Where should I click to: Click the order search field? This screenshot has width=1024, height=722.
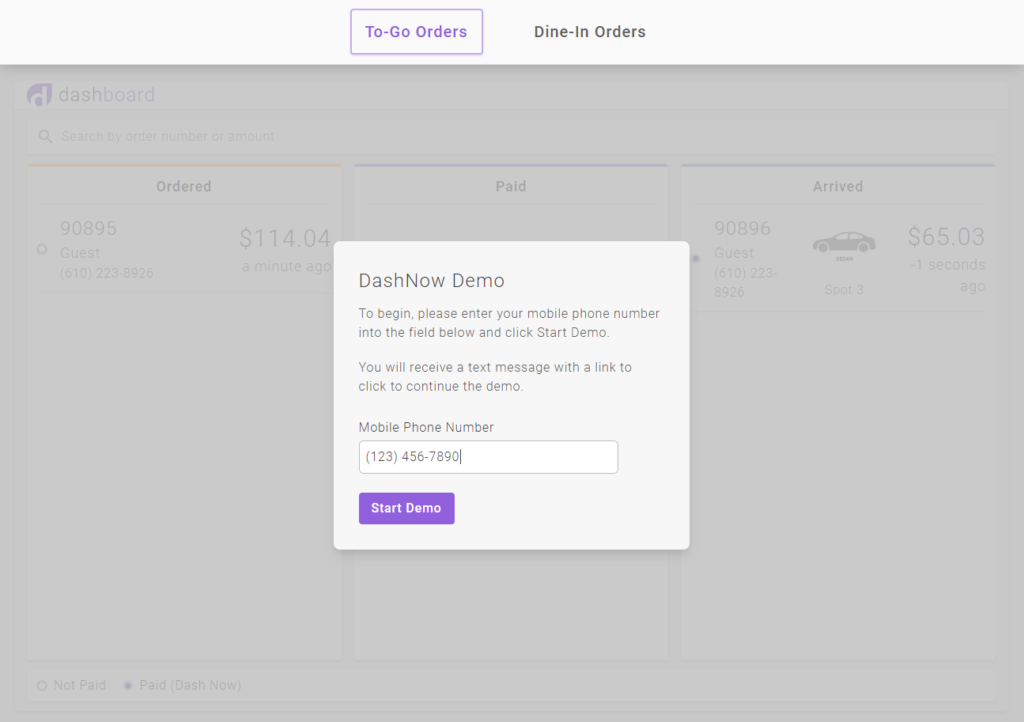(511, 136)
